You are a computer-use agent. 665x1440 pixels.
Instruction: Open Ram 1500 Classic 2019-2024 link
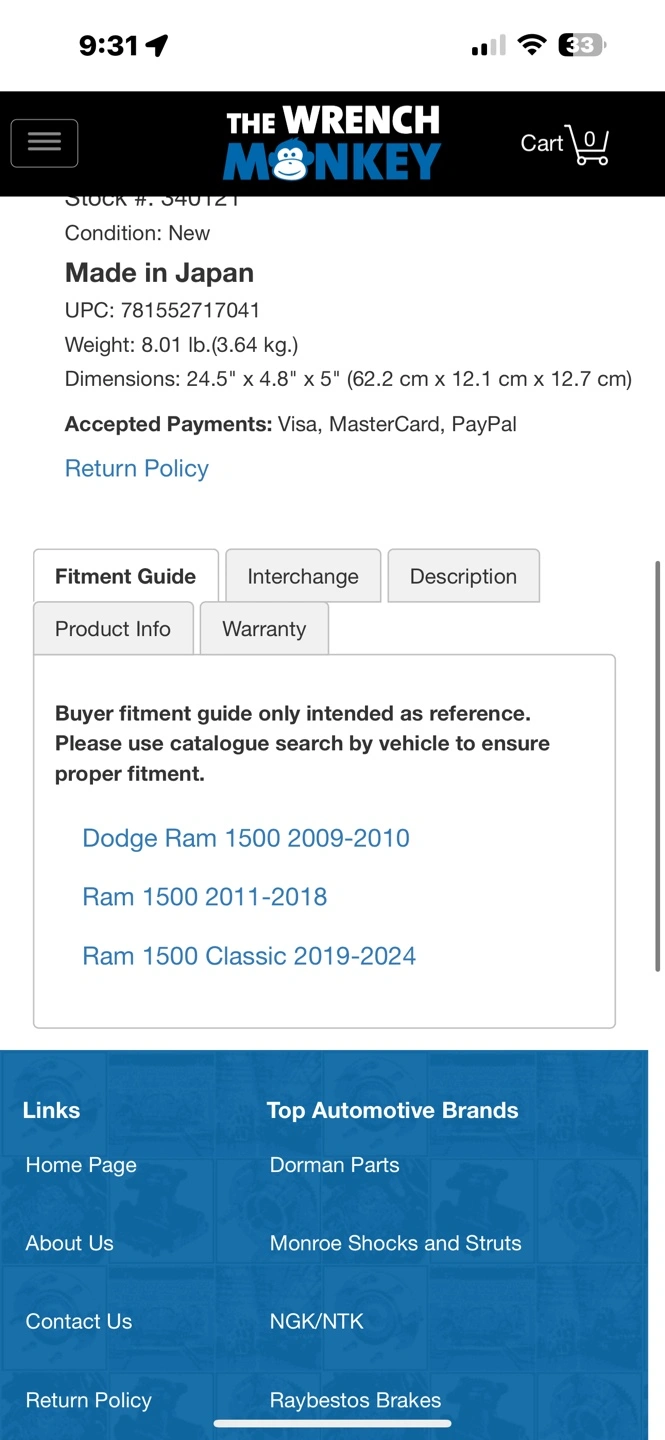point(249,955)
